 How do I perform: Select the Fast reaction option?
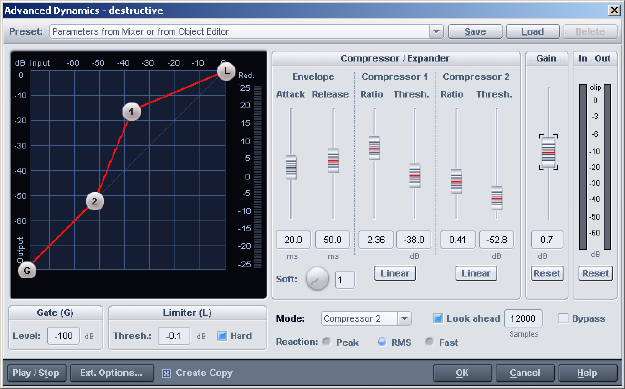[429, 342]
